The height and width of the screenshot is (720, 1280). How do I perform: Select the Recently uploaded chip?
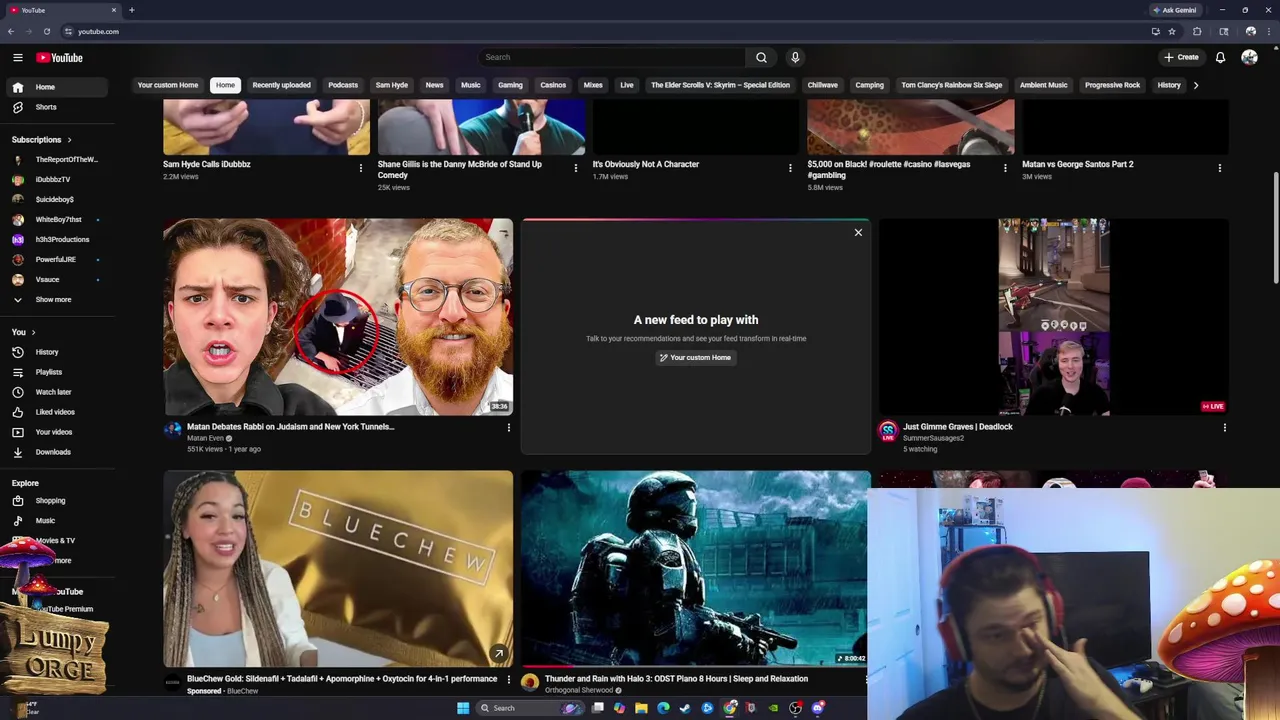coord(281,85)
